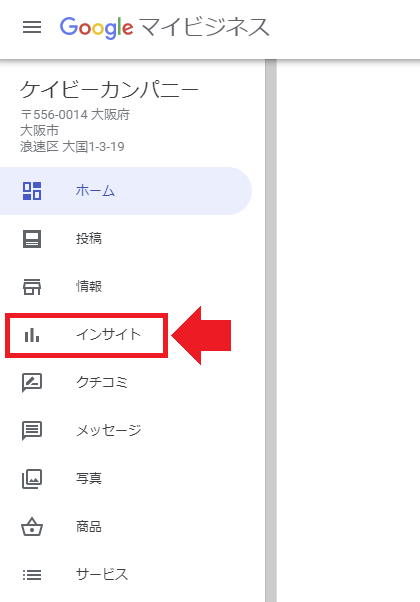The width and height of the screenshot is (420, 602).
Task: Click the サービス list icon
Action: (x=32, y=575)
